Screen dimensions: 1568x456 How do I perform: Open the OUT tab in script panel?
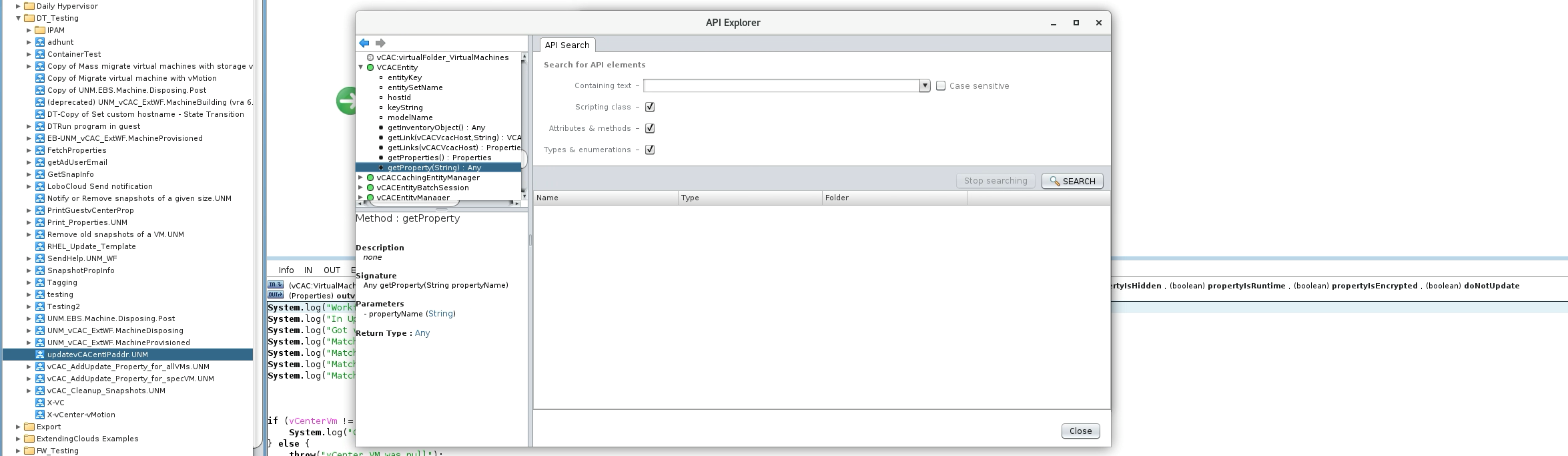332,270
